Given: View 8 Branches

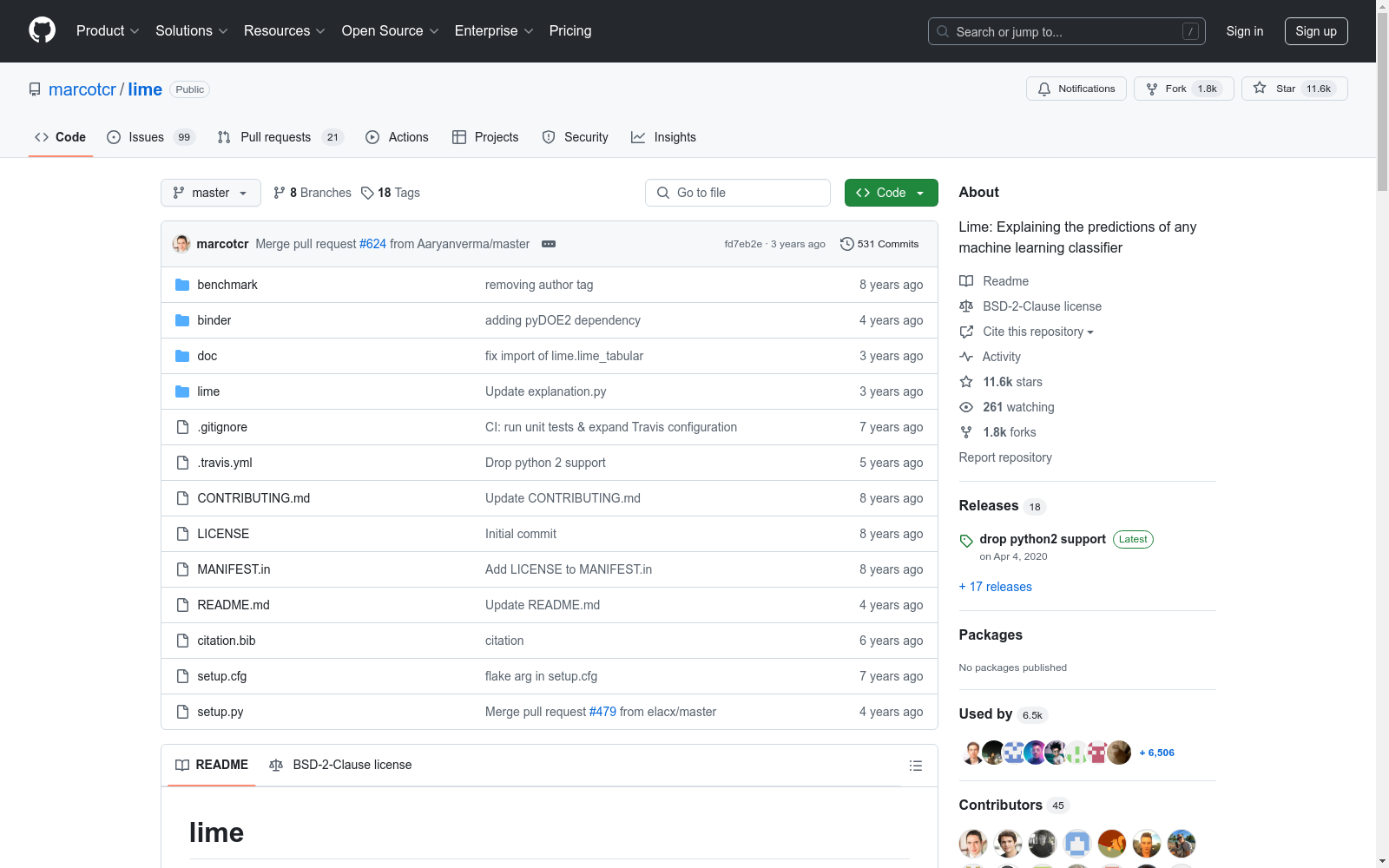Looking at the screenshot, I should [x=313, y=193].
